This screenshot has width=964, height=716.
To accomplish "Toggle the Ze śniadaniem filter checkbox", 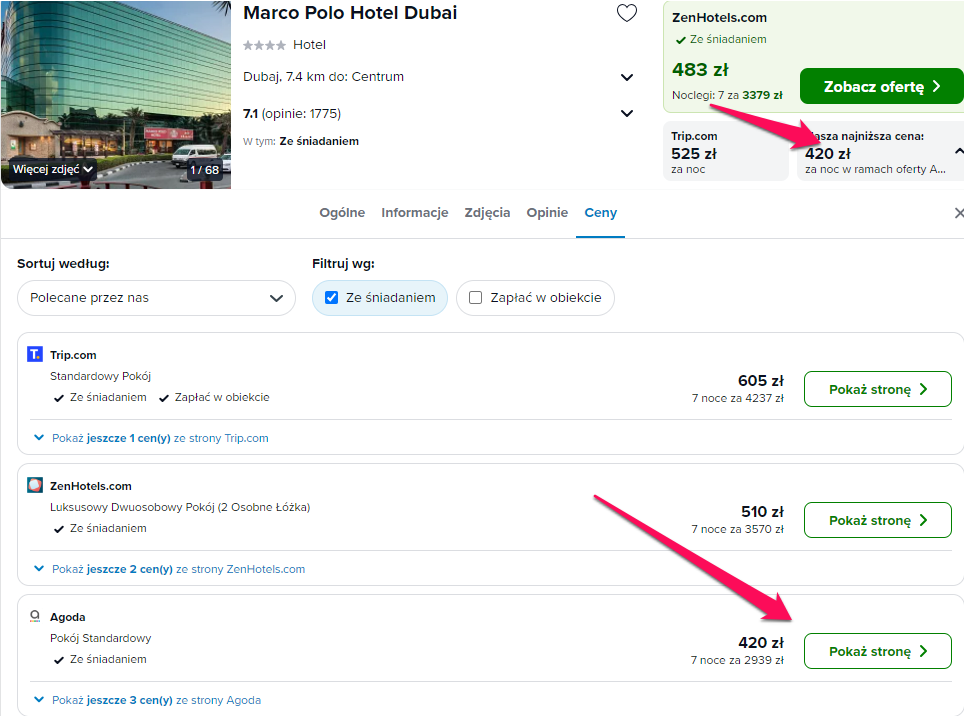I will tap(331, 297).
